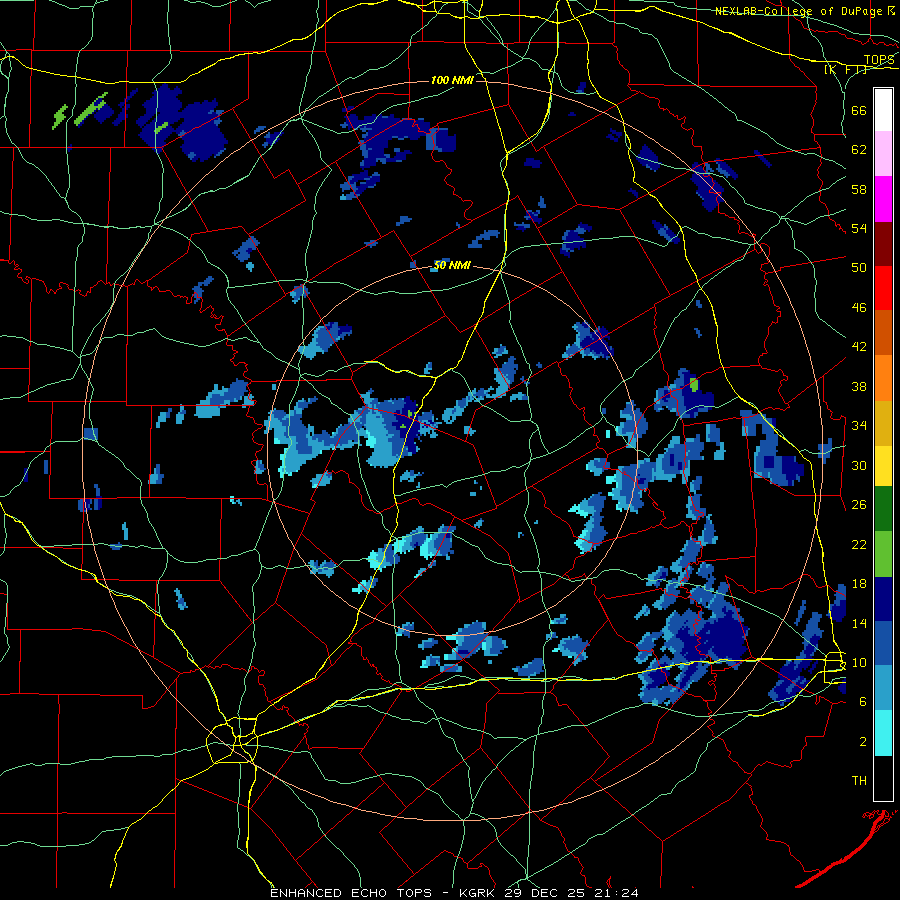This screenshot has height=900, width=900.
Task: Pick the light blue 6 kft legend swatch
Action: tap(883, 688)
